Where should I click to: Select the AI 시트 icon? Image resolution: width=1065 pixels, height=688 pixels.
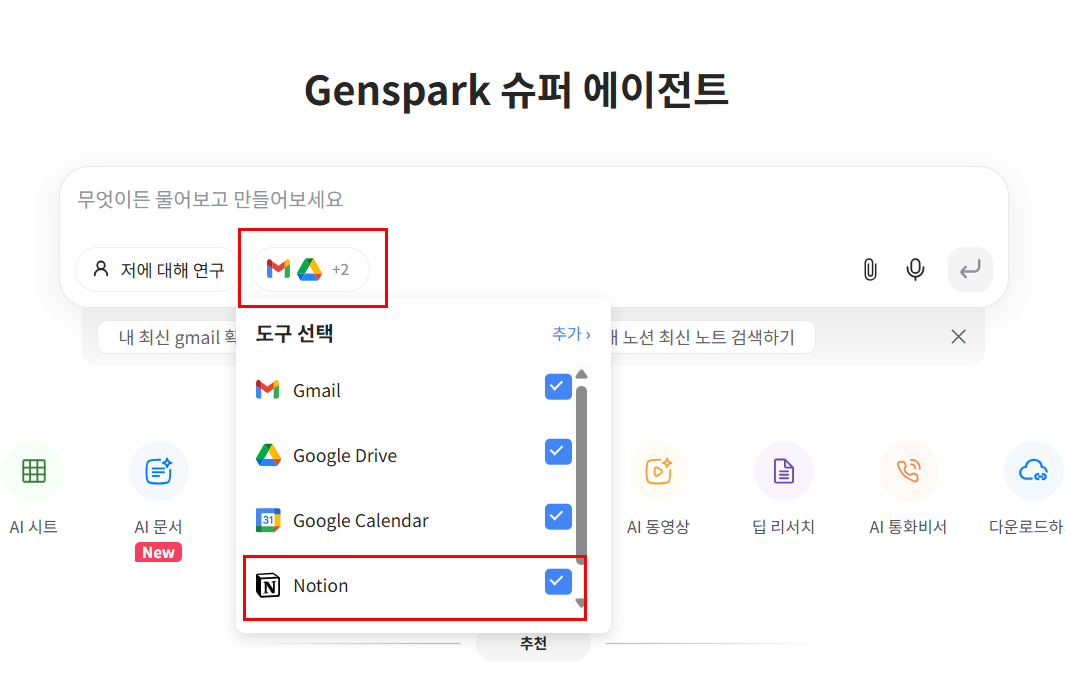click(33, 470)
